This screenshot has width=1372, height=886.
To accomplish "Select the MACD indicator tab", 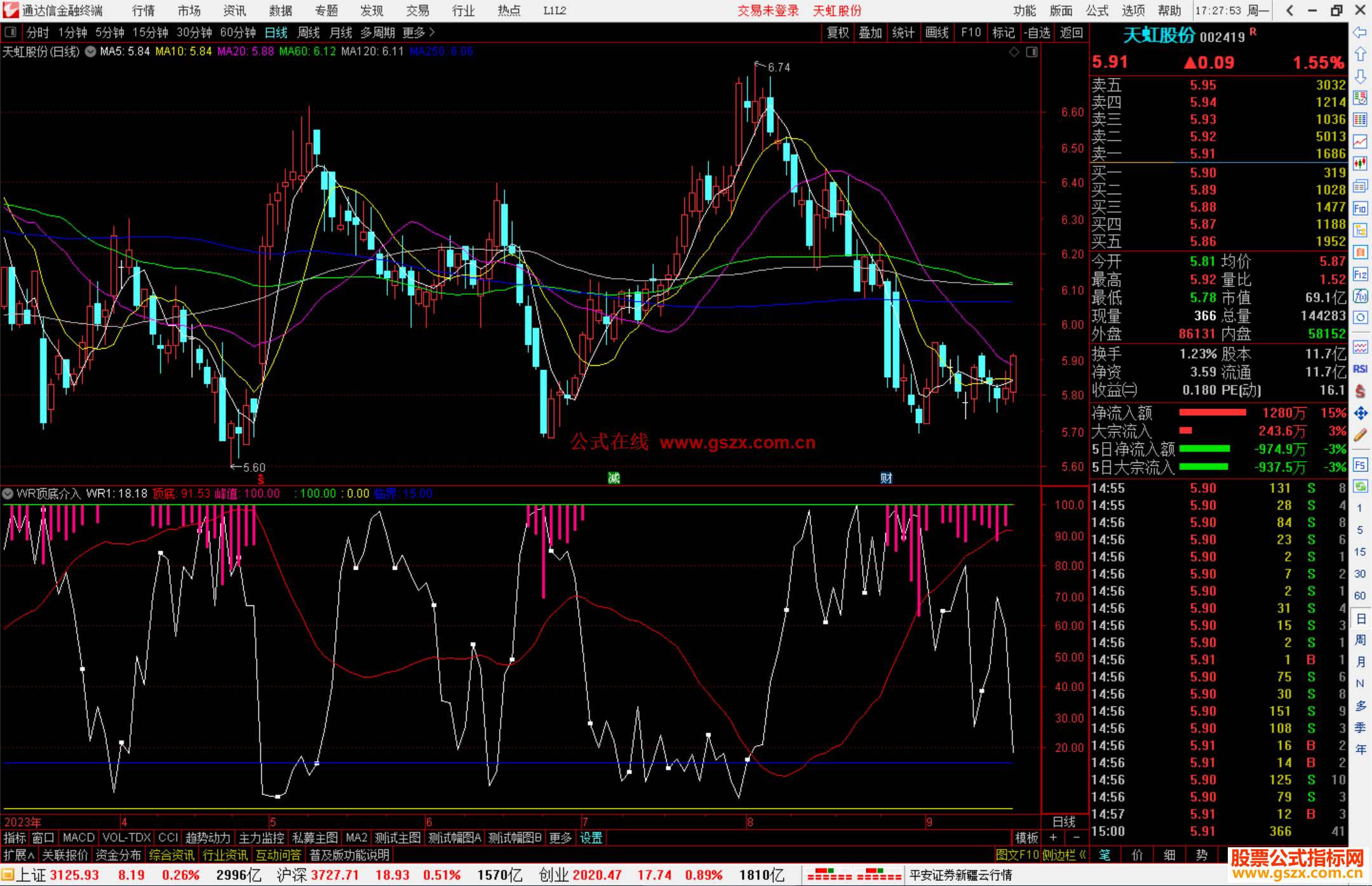I will 79,838.
